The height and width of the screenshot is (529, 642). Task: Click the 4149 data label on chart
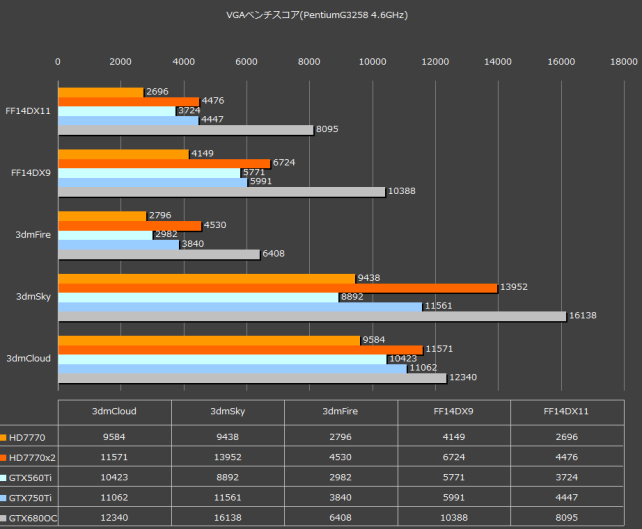[x=203, y=154]
